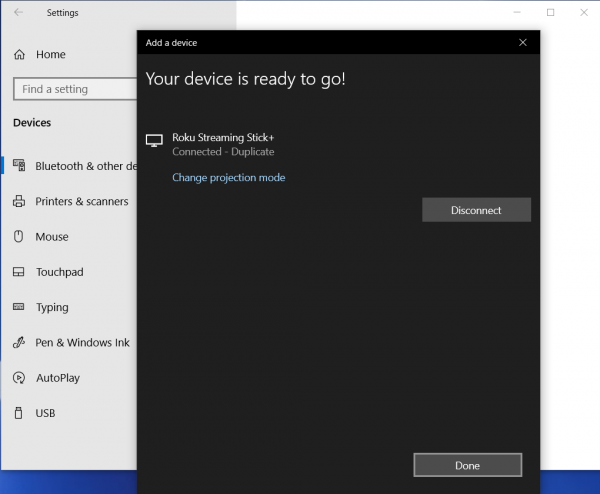This screenshot has height=494, width=600.
Task: Click the monitor icon beside Roku device
Action: pos(154,140)
